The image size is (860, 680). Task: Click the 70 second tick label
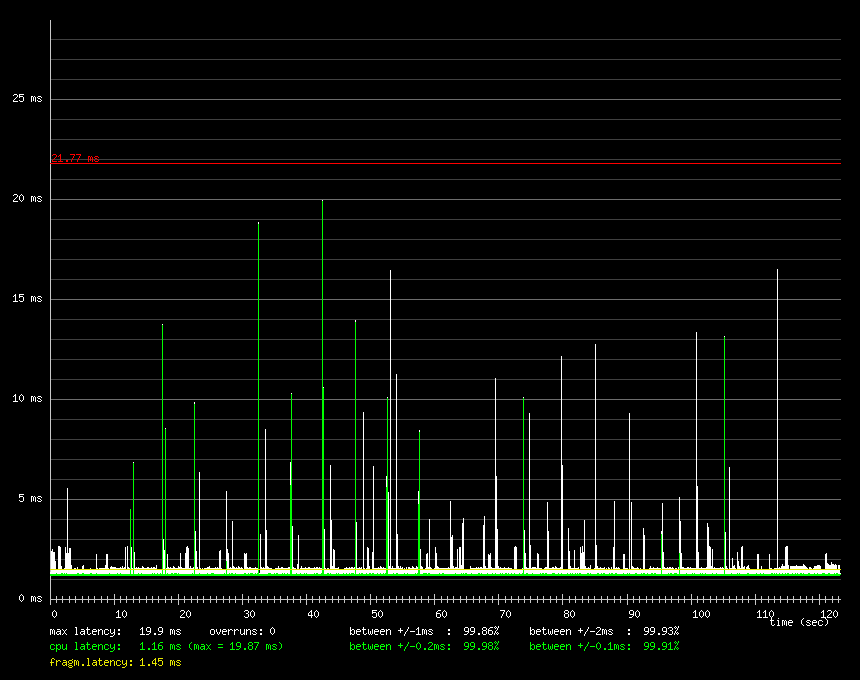point(506,614)
